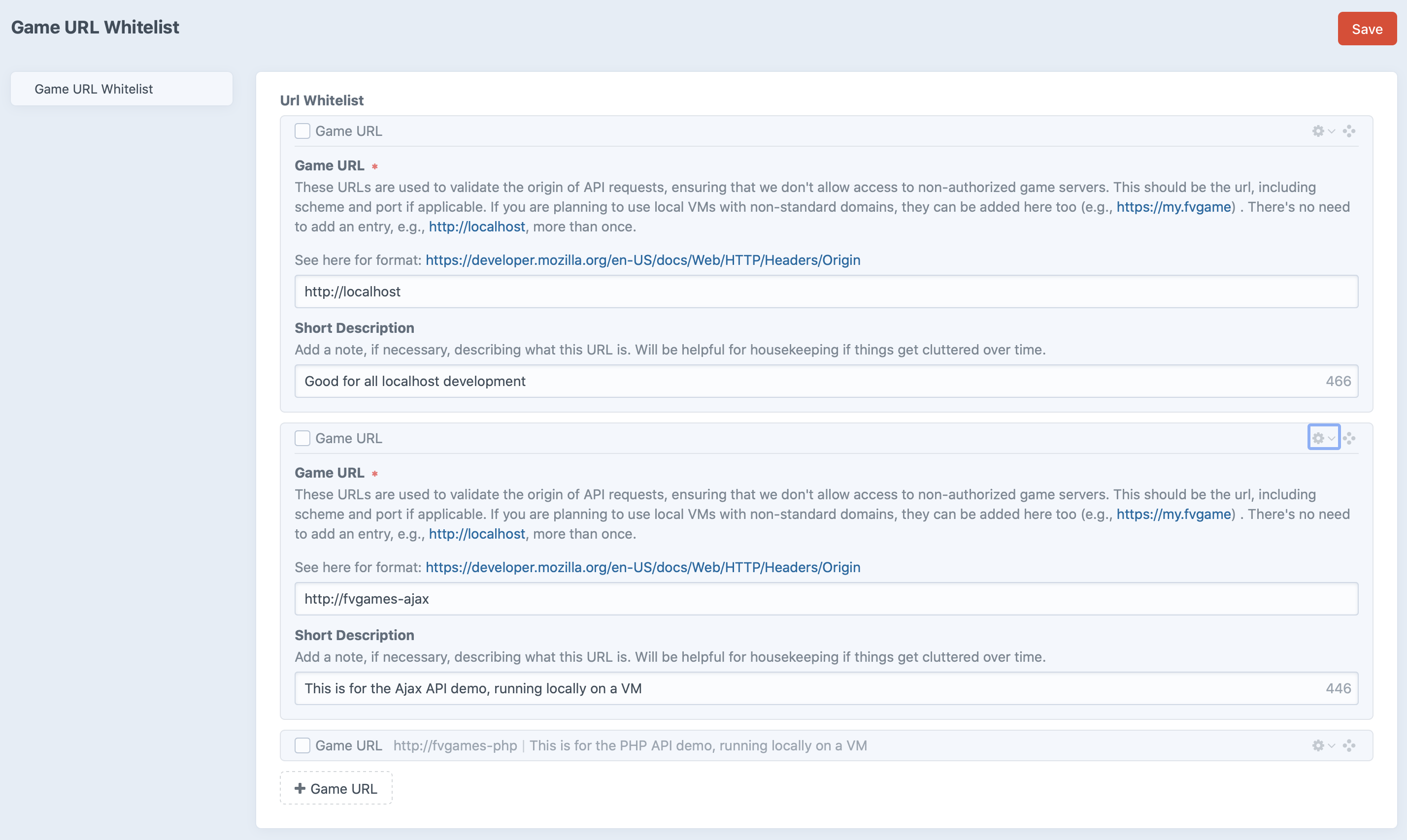Check the checkbox on the fvgames-ajax card
The width and height of the screenshot is (1407, 840).
[303, 438]
